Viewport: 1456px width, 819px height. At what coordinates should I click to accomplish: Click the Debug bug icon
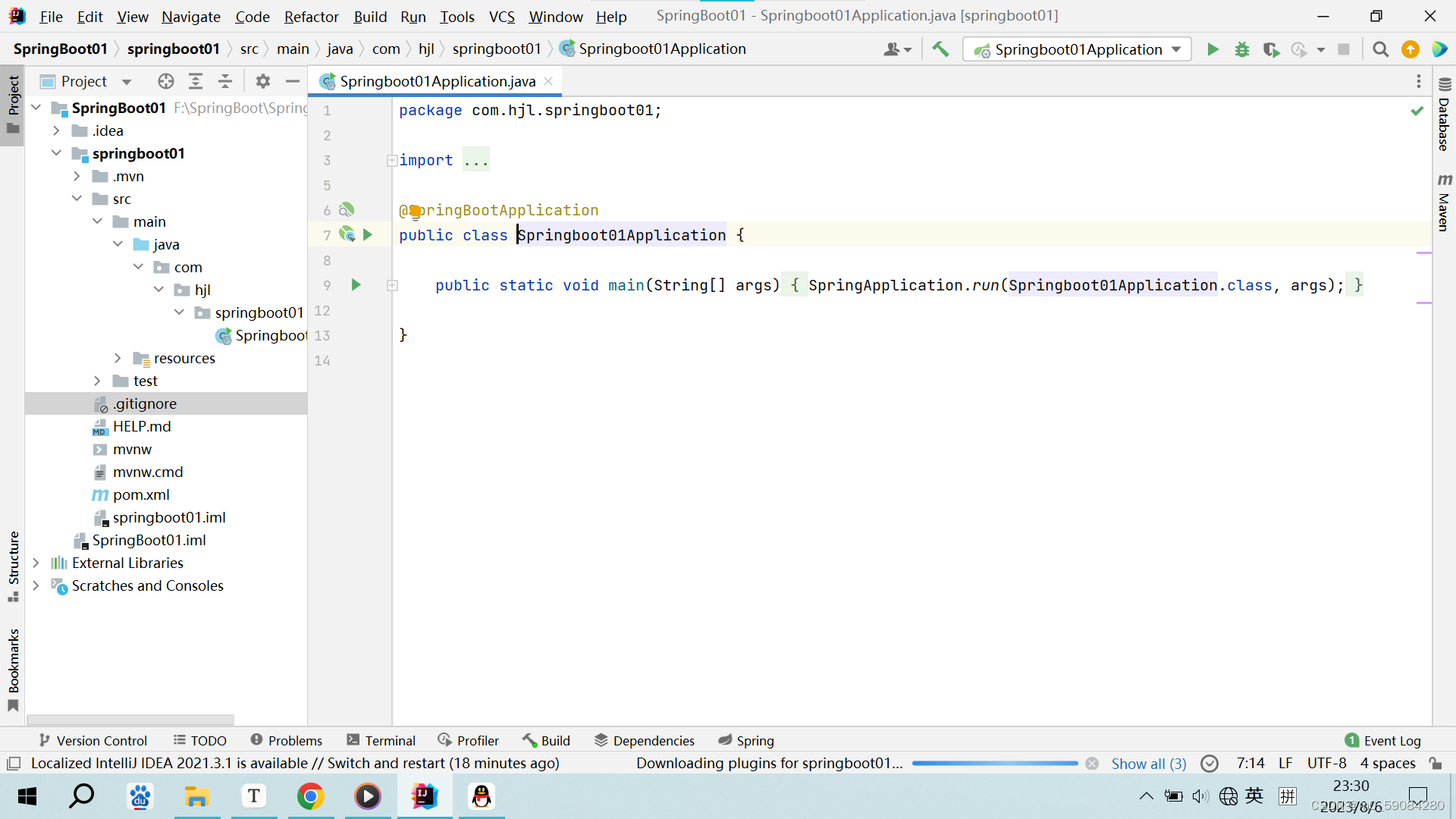pos(1242,49)
